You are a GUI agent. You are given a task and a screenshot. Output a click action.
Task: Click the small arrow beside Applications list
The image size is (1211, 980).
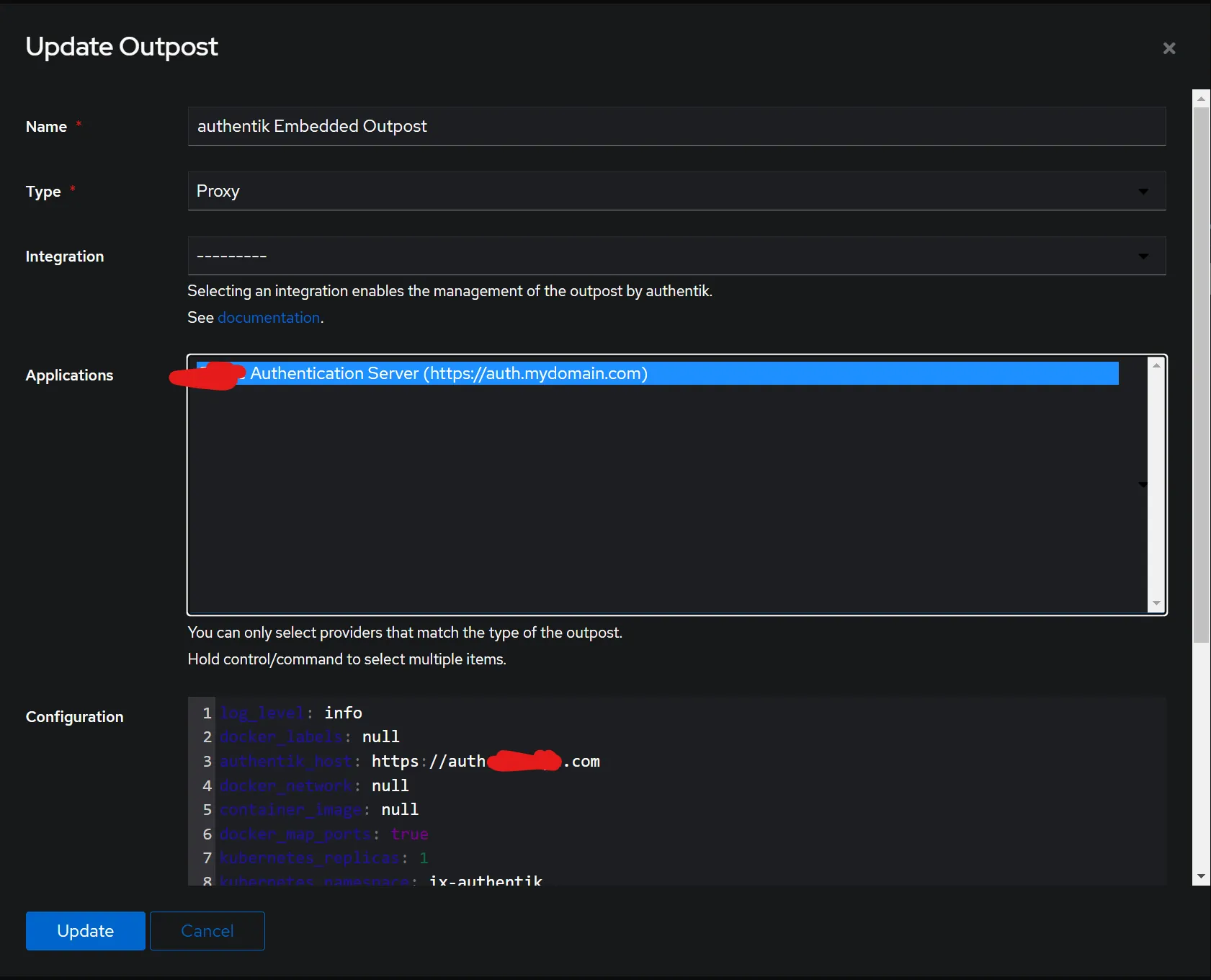click(1143, 484)
